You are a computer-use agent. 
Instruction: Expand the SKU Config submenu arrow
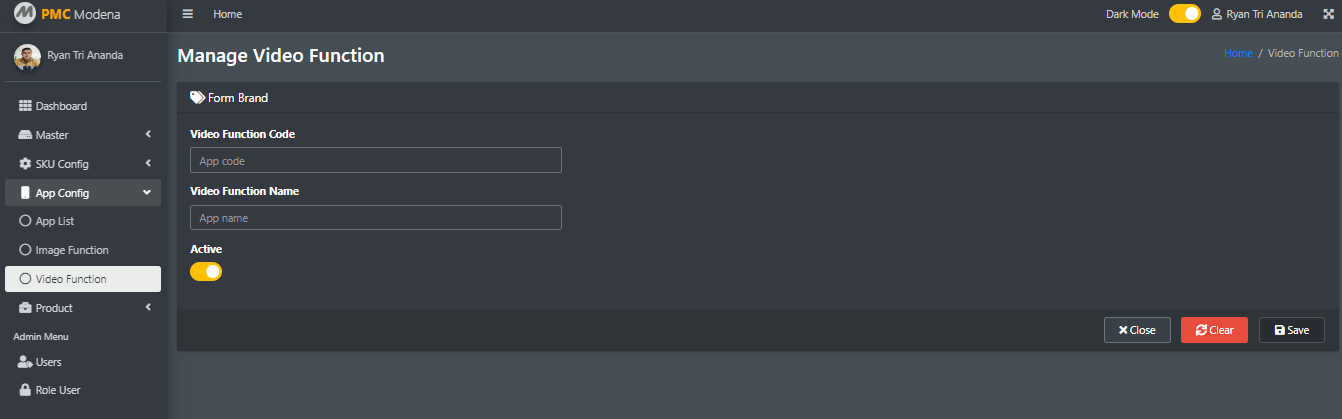coord(148,164)
